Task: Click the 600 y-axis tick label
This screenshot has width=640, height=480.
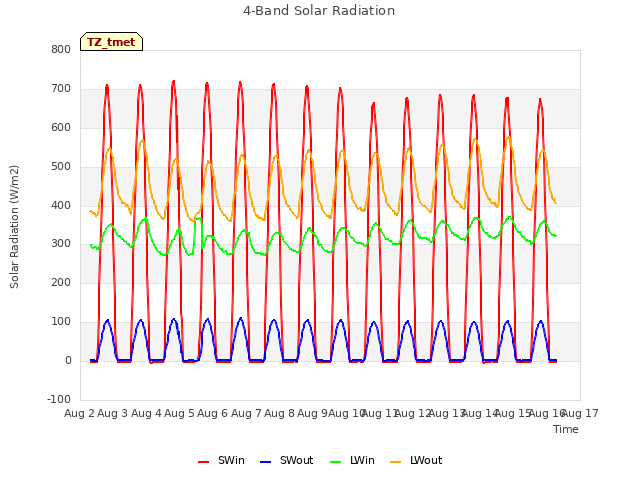Action: (61, 128)
